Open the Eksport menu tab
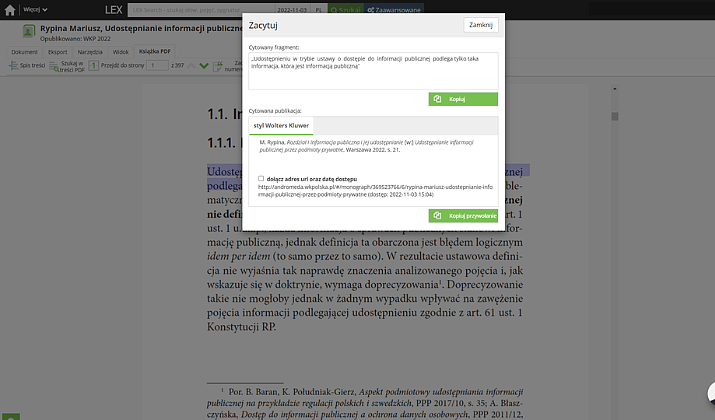This screenshot has width=715, height=420. click(x=57, y=50)
